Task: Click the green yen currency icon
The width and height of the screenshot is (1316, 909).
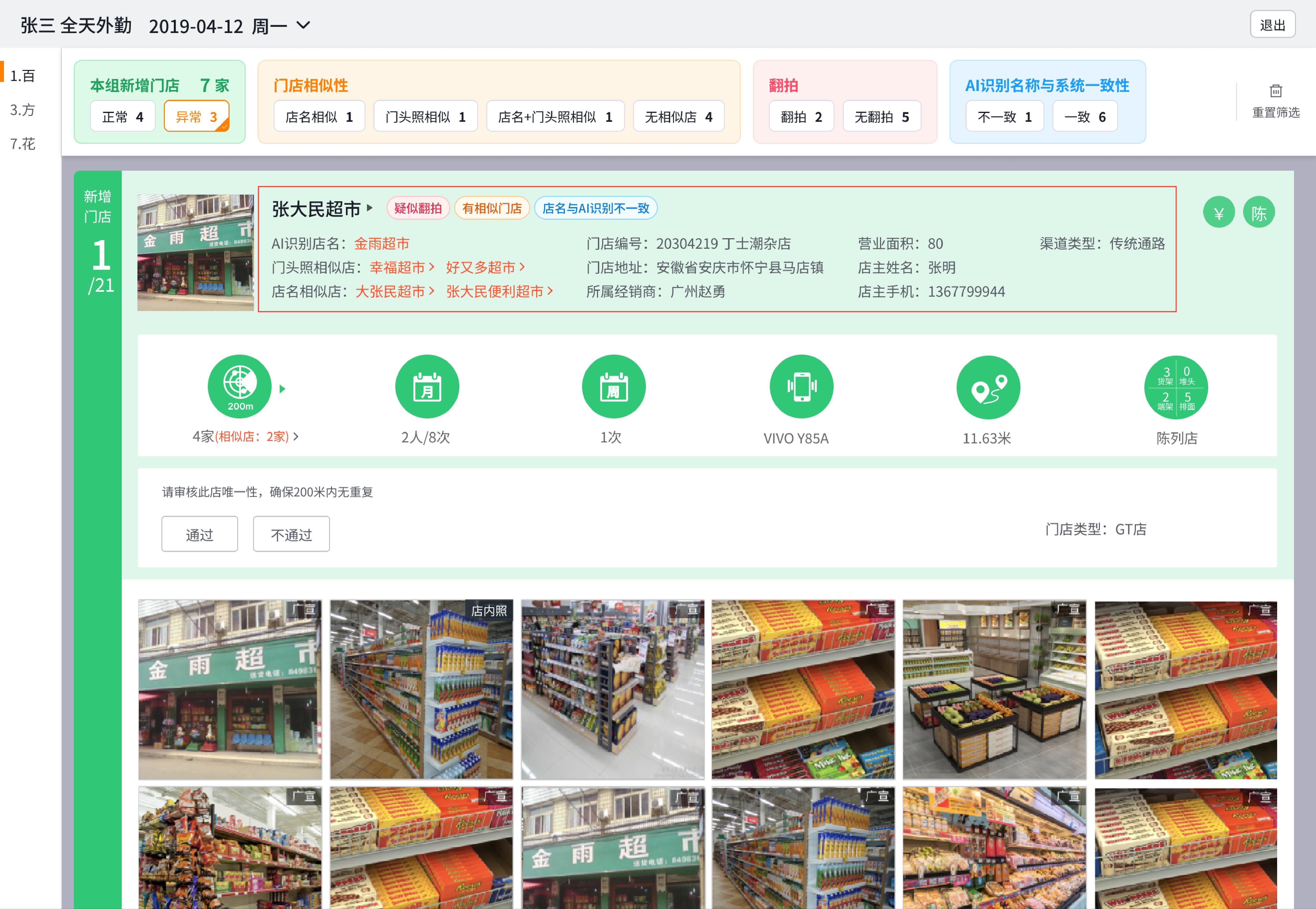Action: (x=1219, y=213)
